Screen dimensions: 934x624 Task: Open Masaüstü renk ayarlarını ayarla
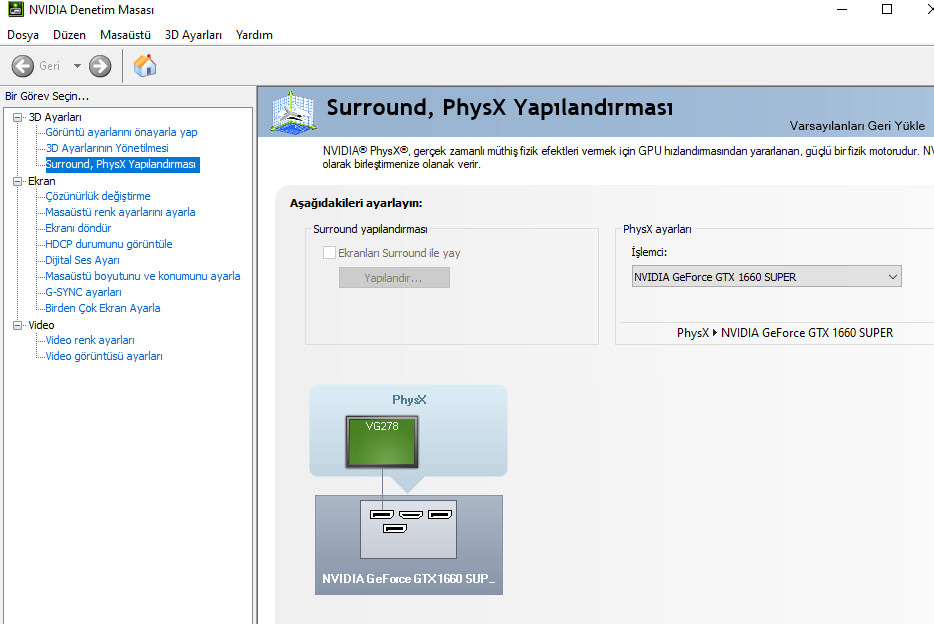coord(120,212)
